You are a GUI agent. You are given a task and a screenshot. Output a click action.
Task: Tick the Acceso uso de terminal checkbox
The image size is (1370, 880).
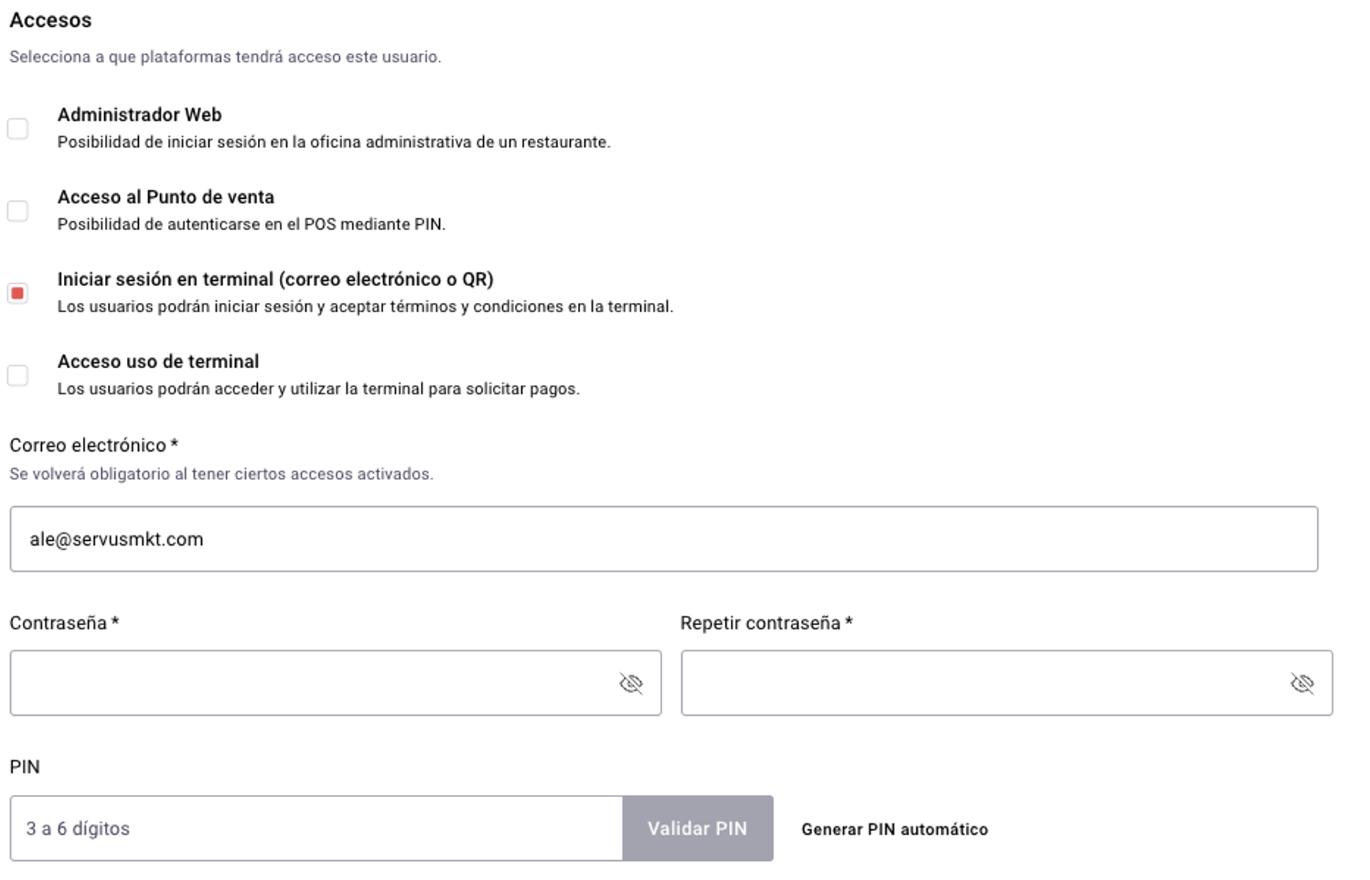[x=18, y=375]
